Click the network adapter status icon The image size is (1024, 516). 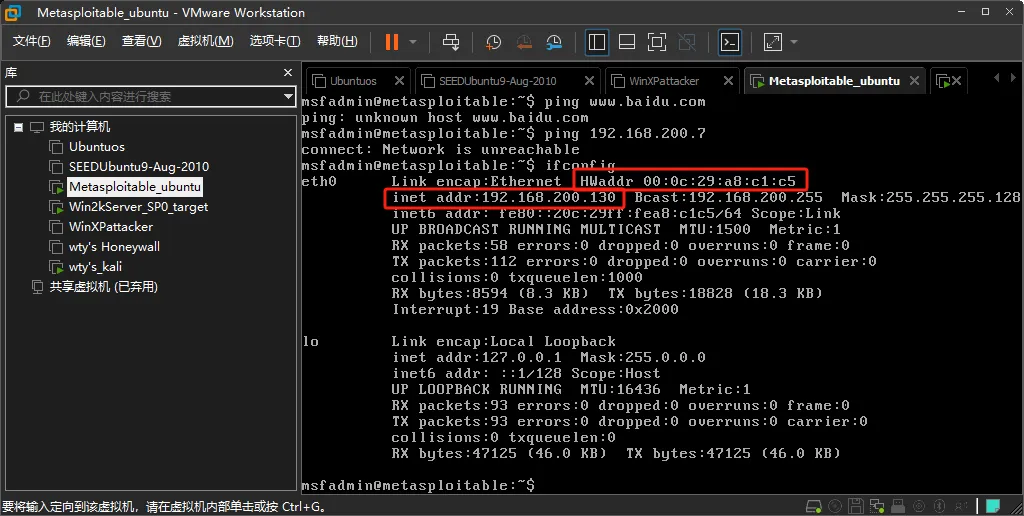click(877, 506)
